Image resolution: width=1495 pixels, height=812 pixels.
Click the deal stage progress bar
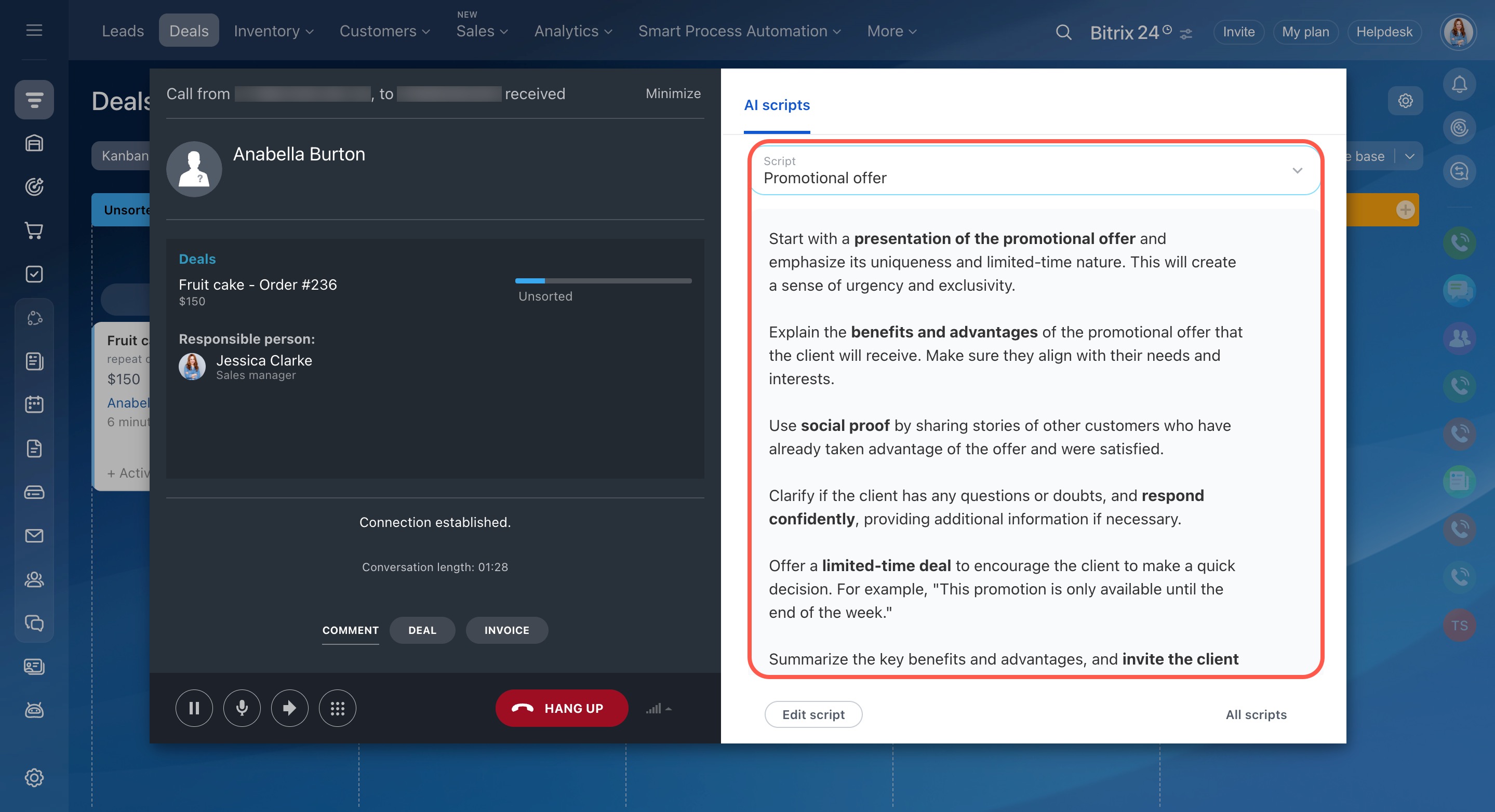coord(603,281)
